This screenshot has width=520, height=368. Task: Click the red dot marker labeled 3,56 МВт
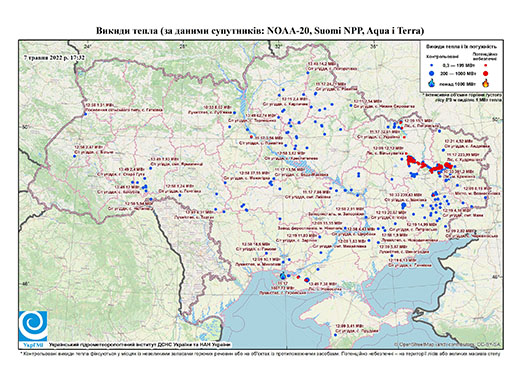251,137
